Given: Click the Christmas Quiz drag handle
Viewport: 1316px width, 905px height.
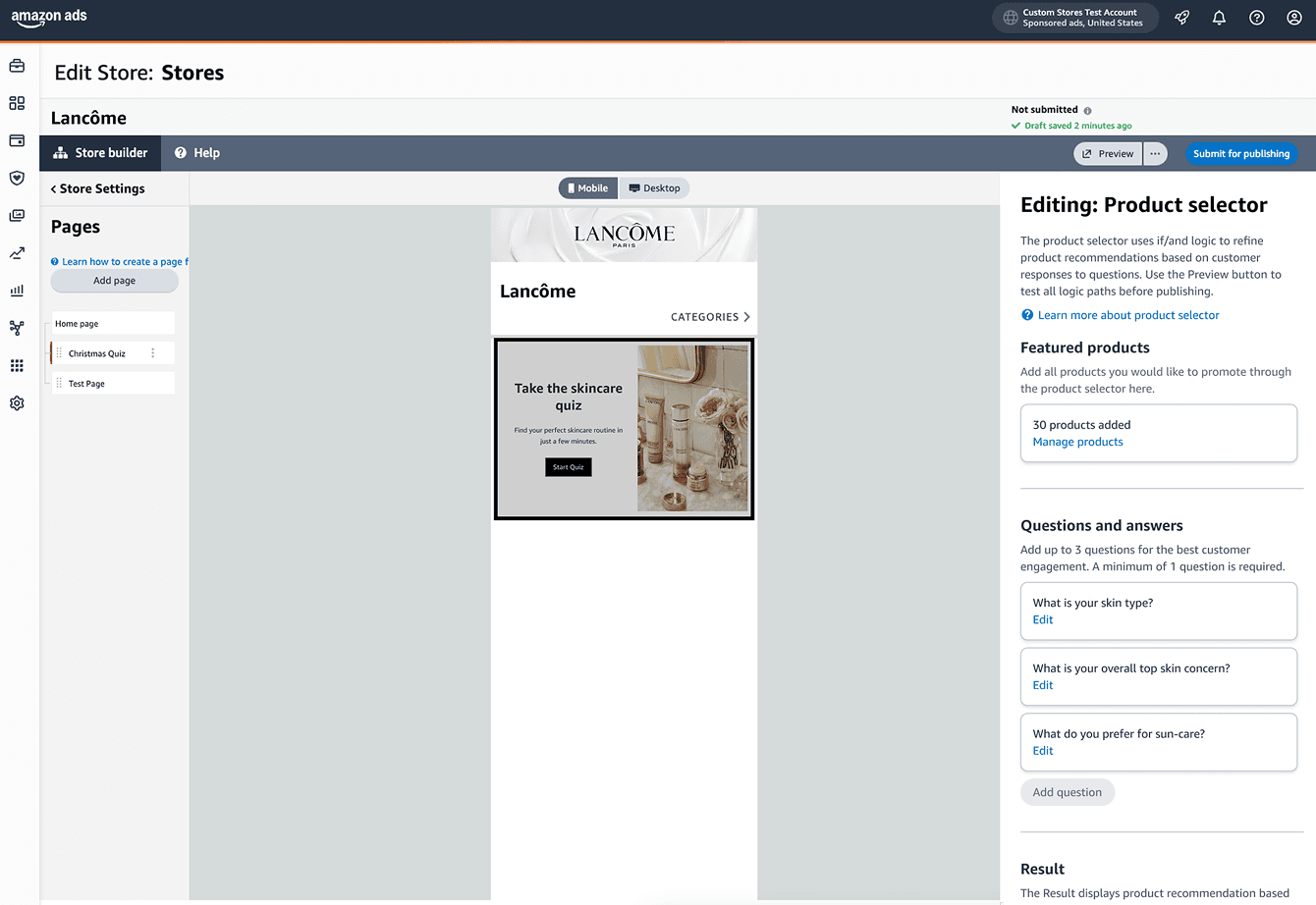Looking at the screenshot, I should coord(59,353).
